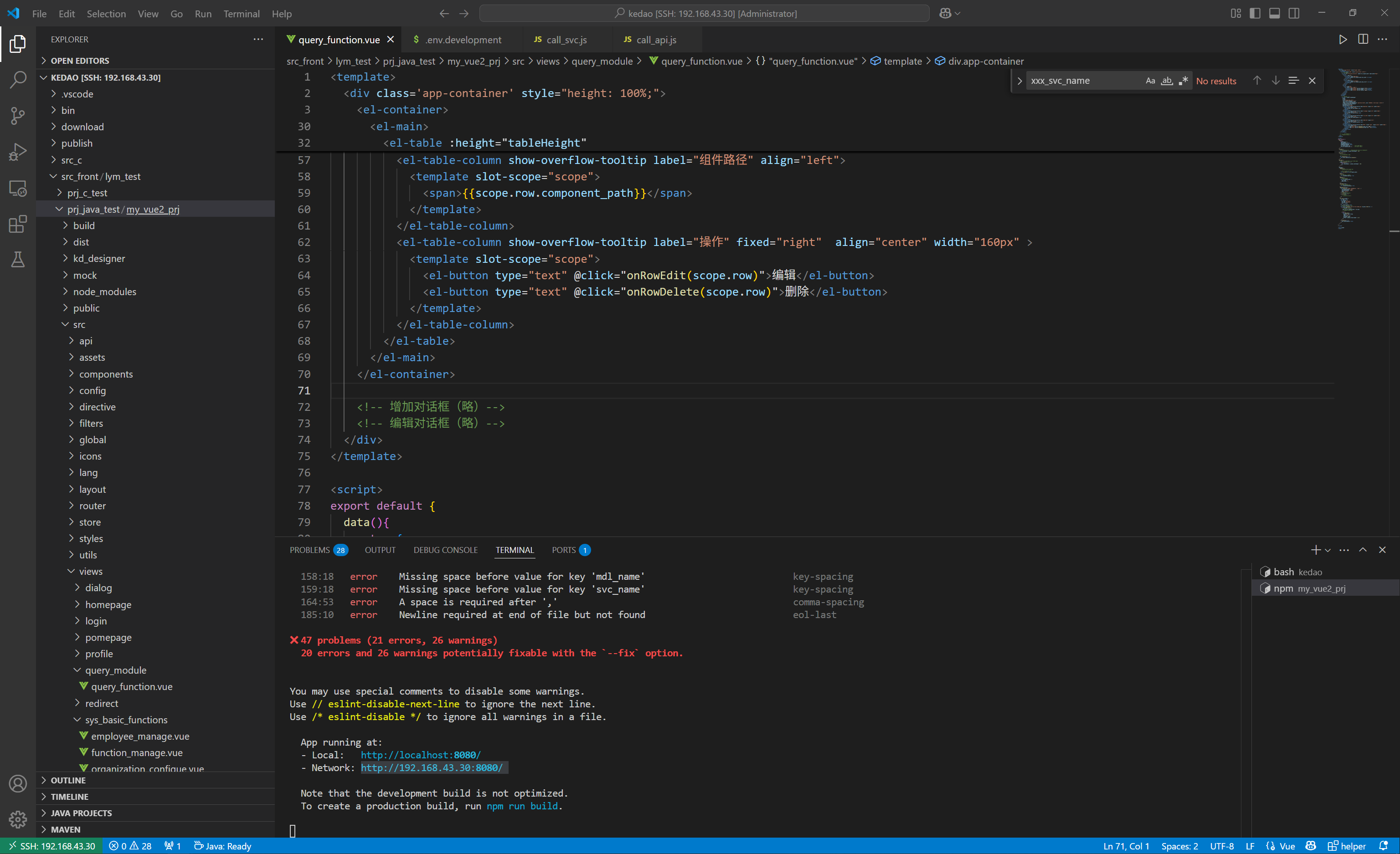Toggle Match Whole Word in find widget

pyautogui.click(x=1167, y=81)
